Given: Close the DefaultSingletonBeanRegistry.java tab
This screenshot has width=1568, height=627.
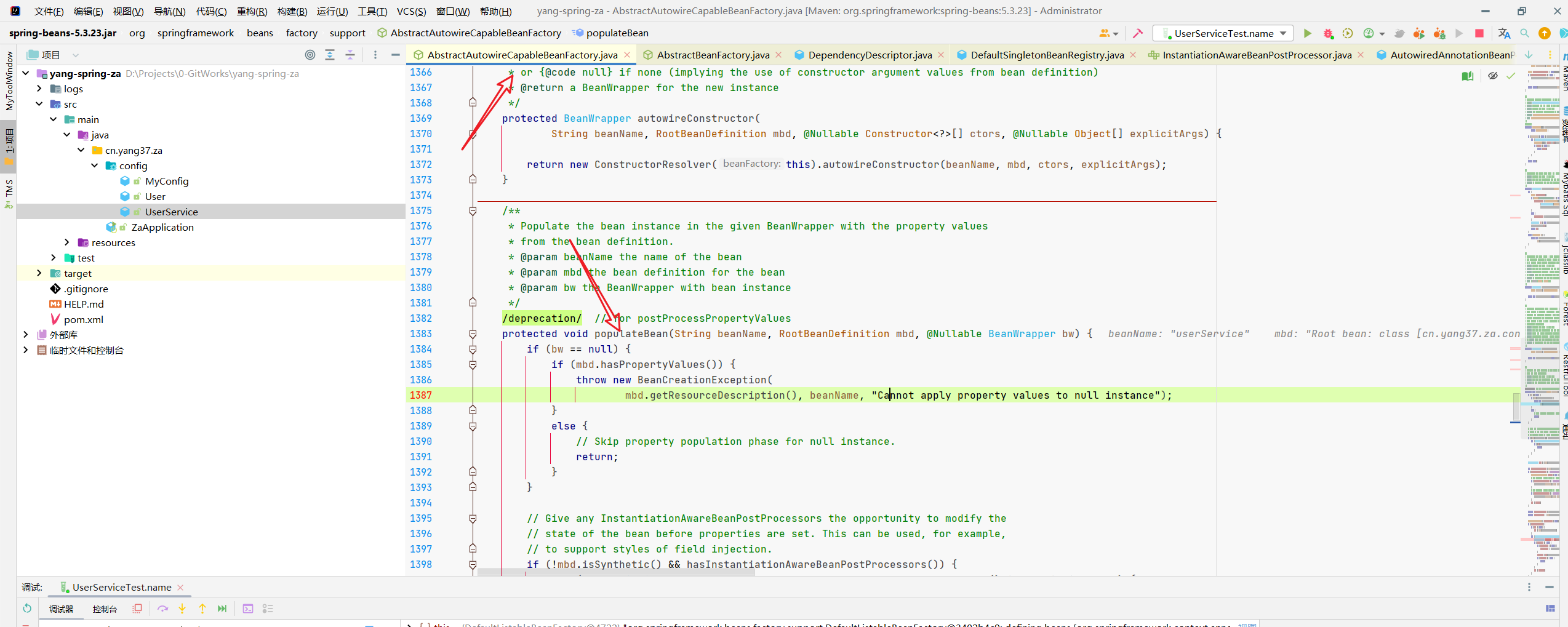Looking at the screenshot, I should point(1133,55).
